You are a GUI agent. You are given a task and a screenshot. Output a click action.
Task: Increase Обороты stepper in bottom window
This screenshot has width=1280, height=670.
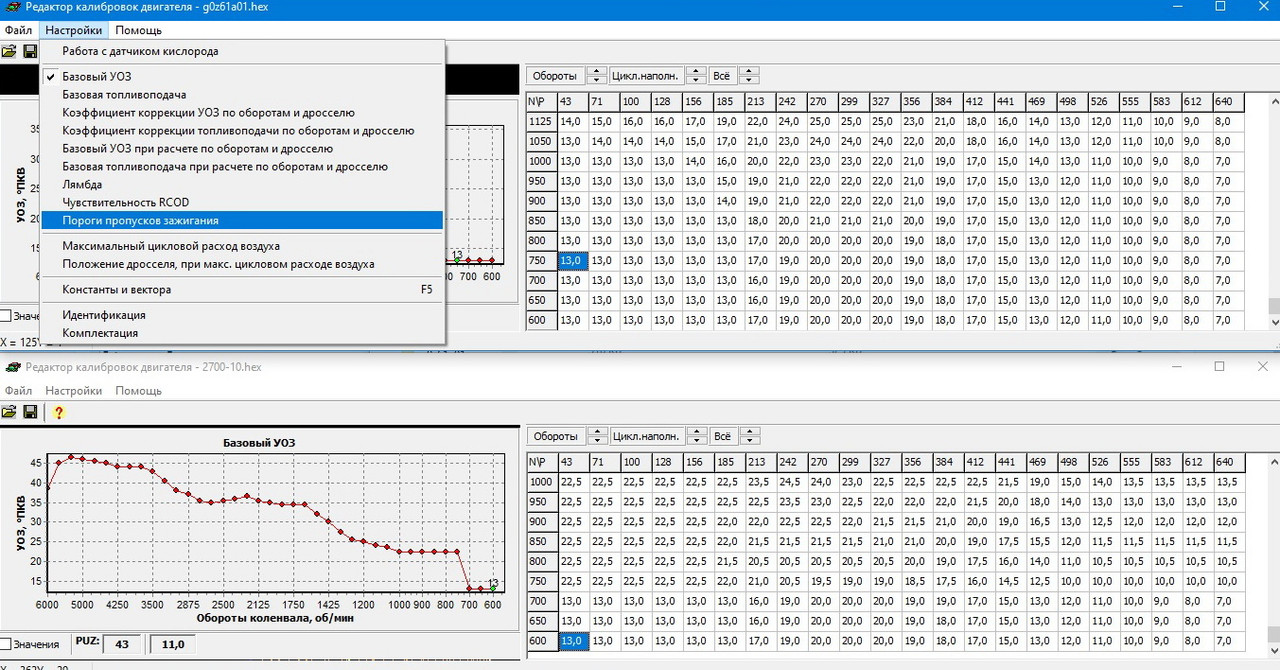click(597, 432)
